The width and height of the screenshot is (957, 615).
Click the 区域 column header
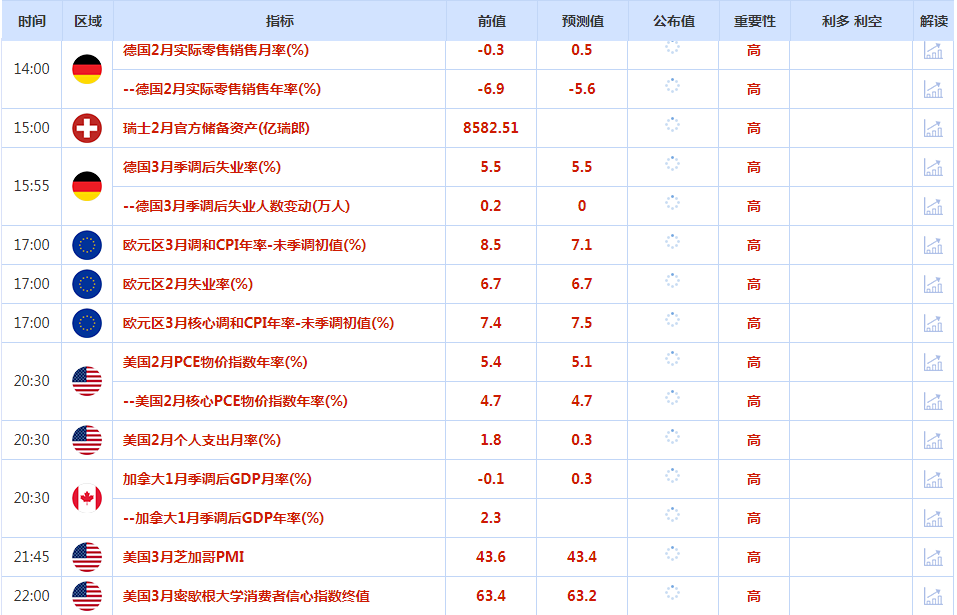click(88, 21)
